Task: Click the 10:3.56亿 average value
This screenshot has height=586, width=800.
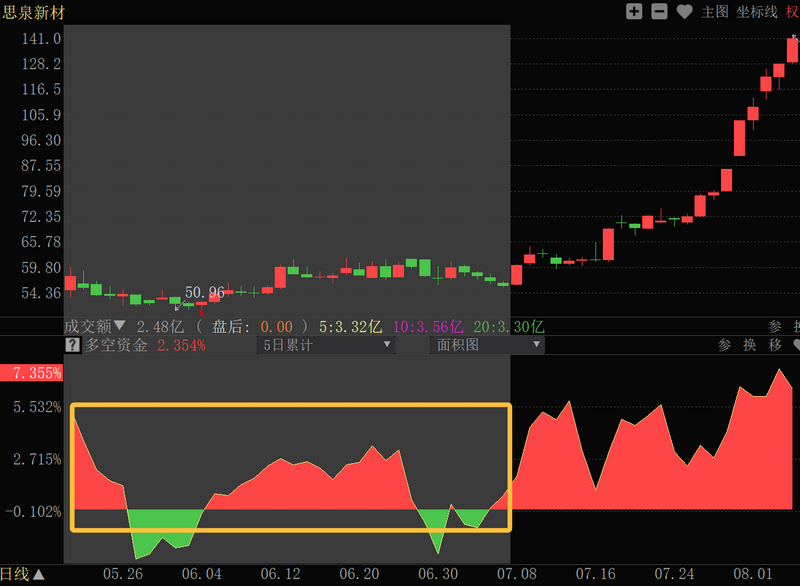Action: coord(428,326)
